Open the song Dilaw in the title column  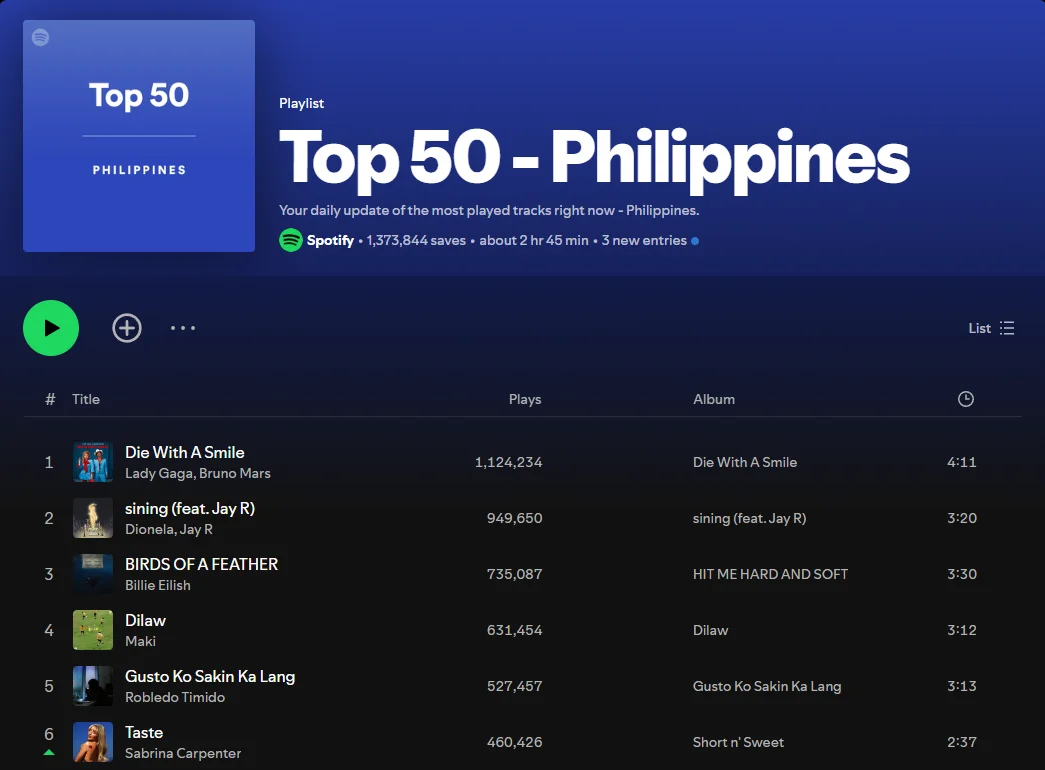pyautogui.click(x=145, y=620)
